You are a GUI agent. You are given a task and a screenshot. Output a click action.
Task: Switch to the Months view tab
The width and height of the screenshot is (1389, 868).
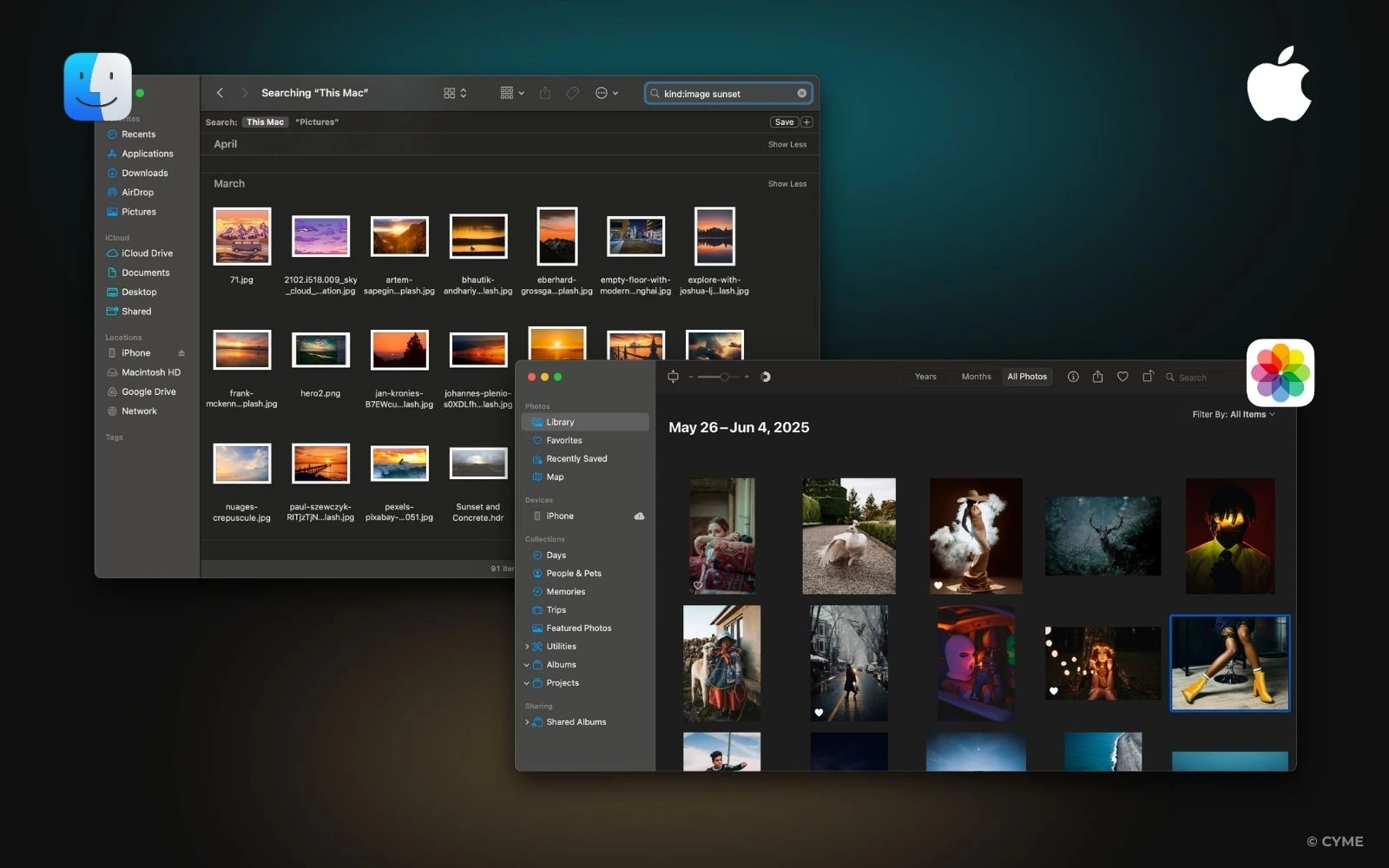(x=976, y=377)
